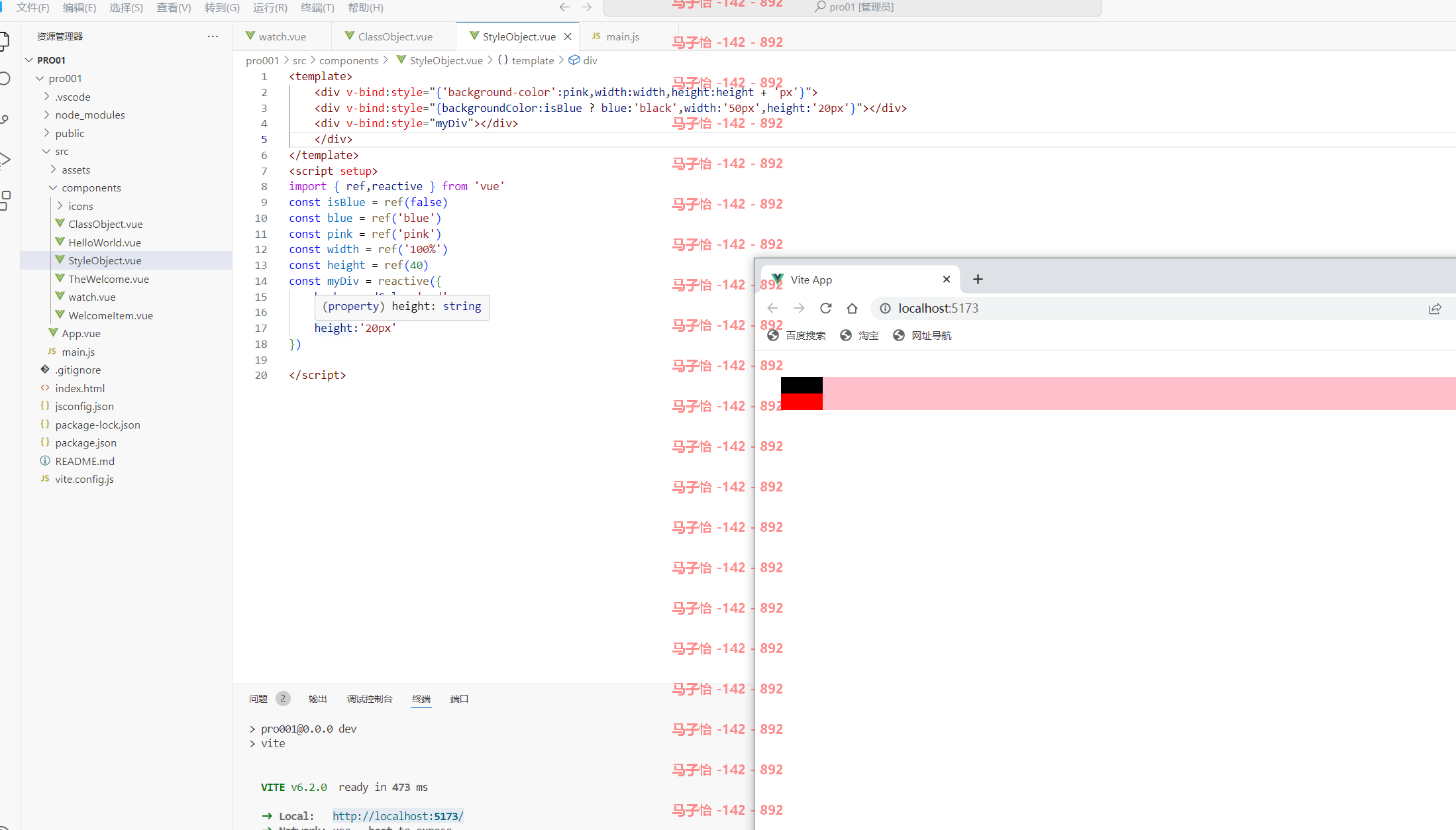Switch to 输出 panel tab
Screen dimensions: 1456x830
(318, 699)
